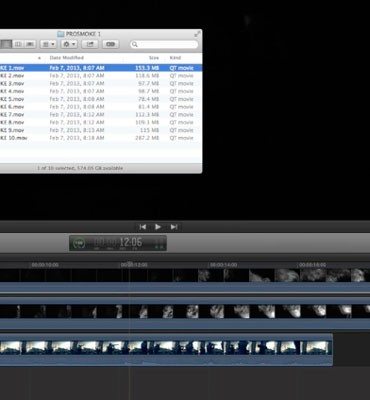
Task: Switch Finder to column view
Action: click(18, 44)
